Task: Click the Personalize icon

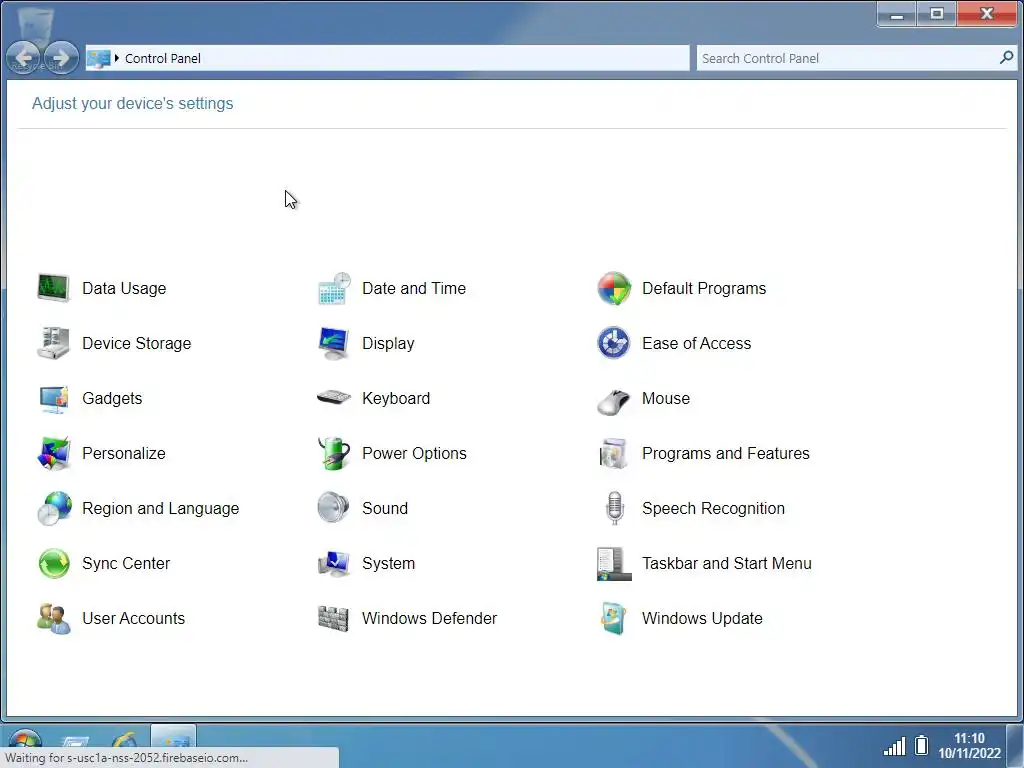Action: [54, 453]
